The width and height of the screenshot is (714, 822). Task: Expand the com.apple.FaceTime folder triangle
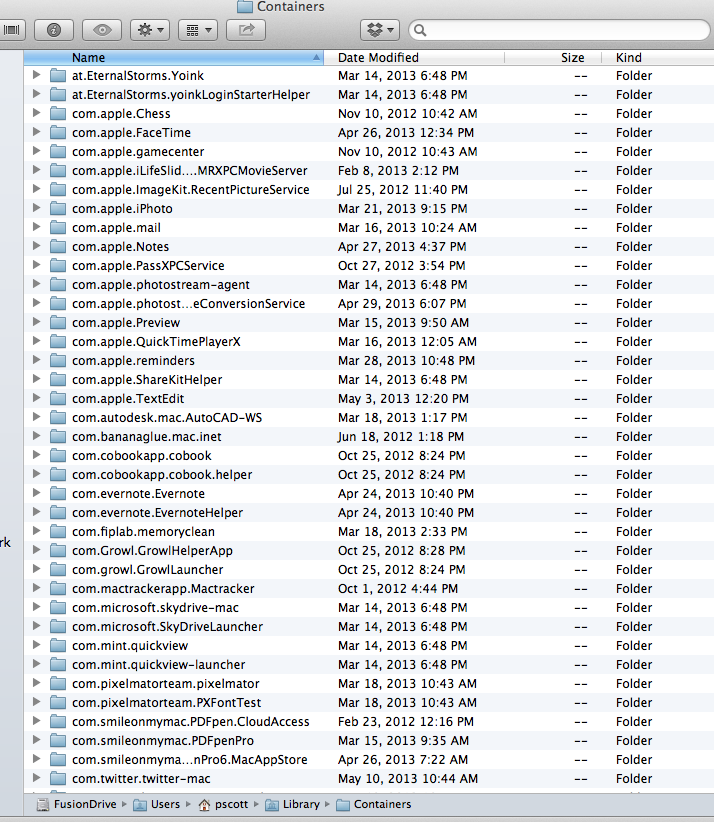[36, 132]
